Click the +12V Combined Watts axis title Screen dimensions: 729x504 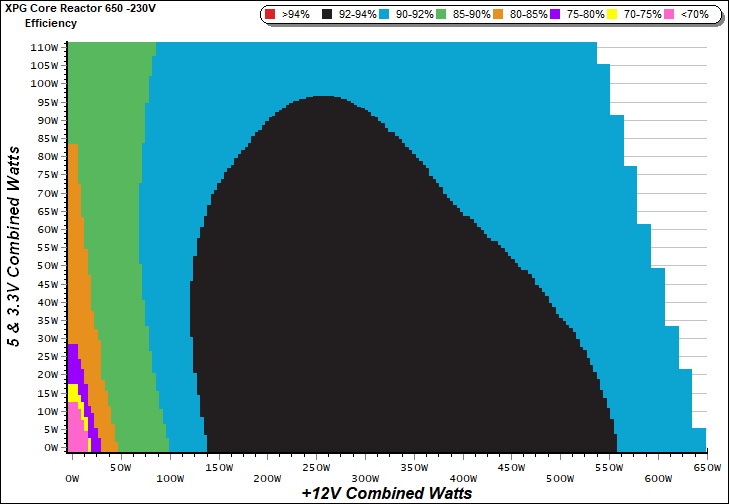pyautogui.click(x=386, y=493)
